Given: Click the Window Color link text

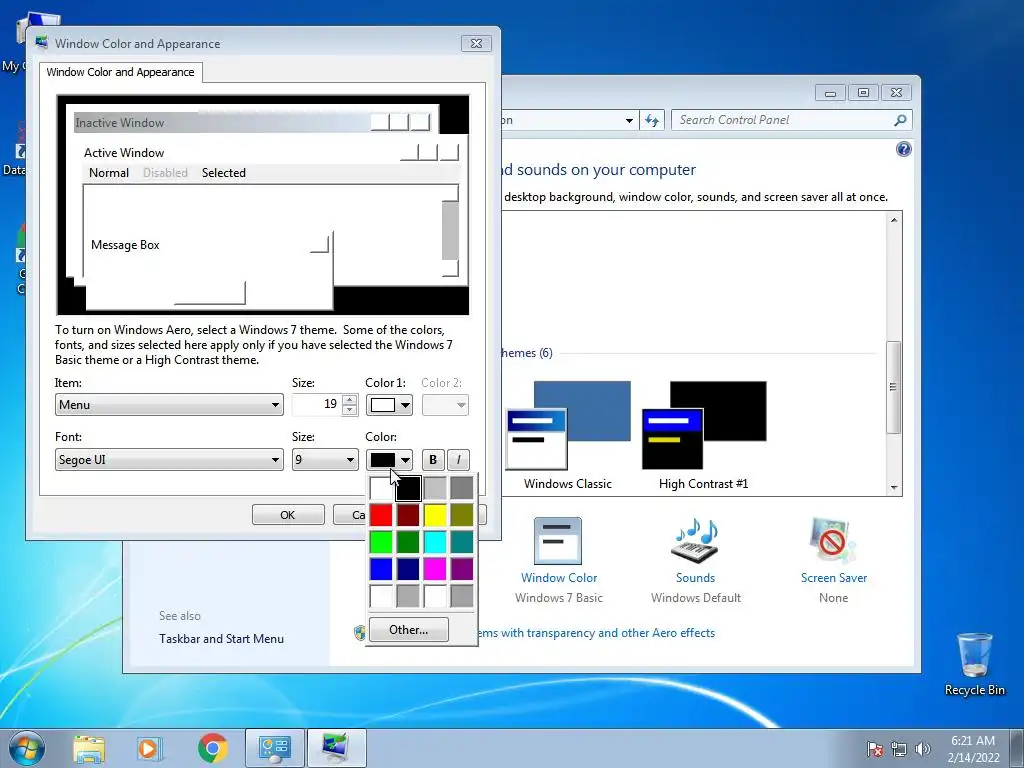Looking at the screenshot, I should [x=559, y=578].
